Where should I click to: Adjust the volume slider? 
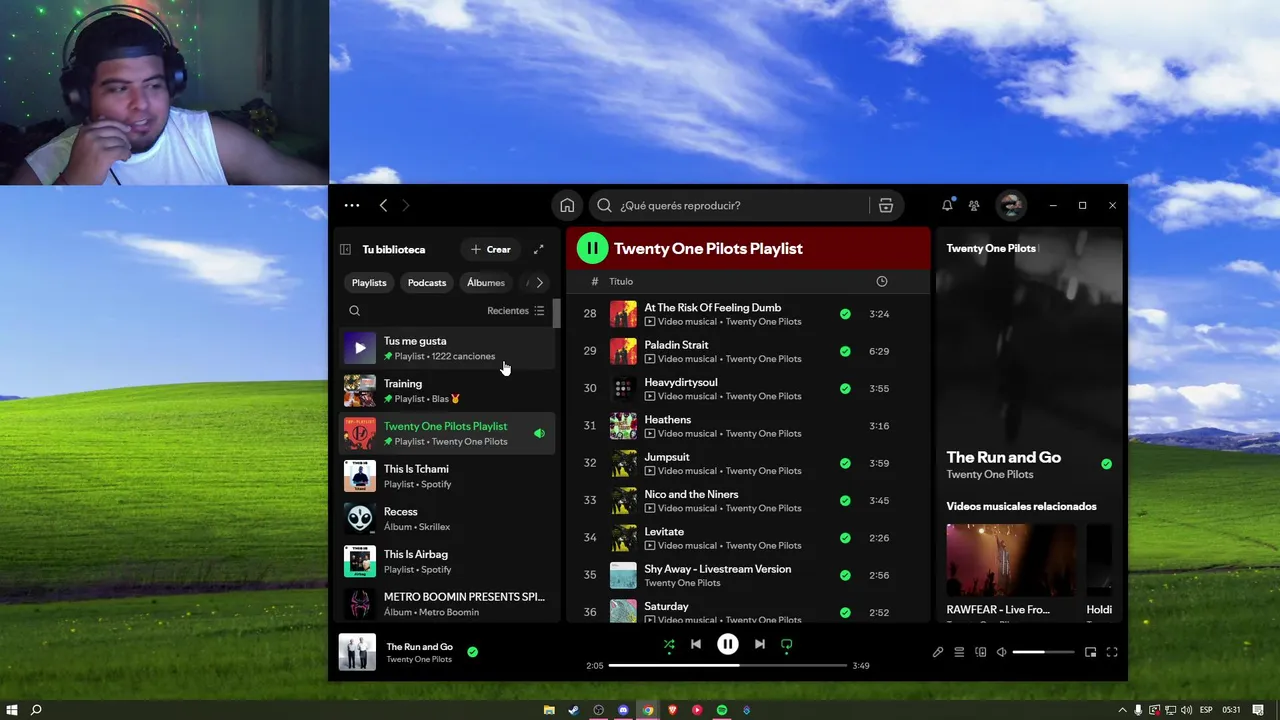click(x=1043, y=652)
